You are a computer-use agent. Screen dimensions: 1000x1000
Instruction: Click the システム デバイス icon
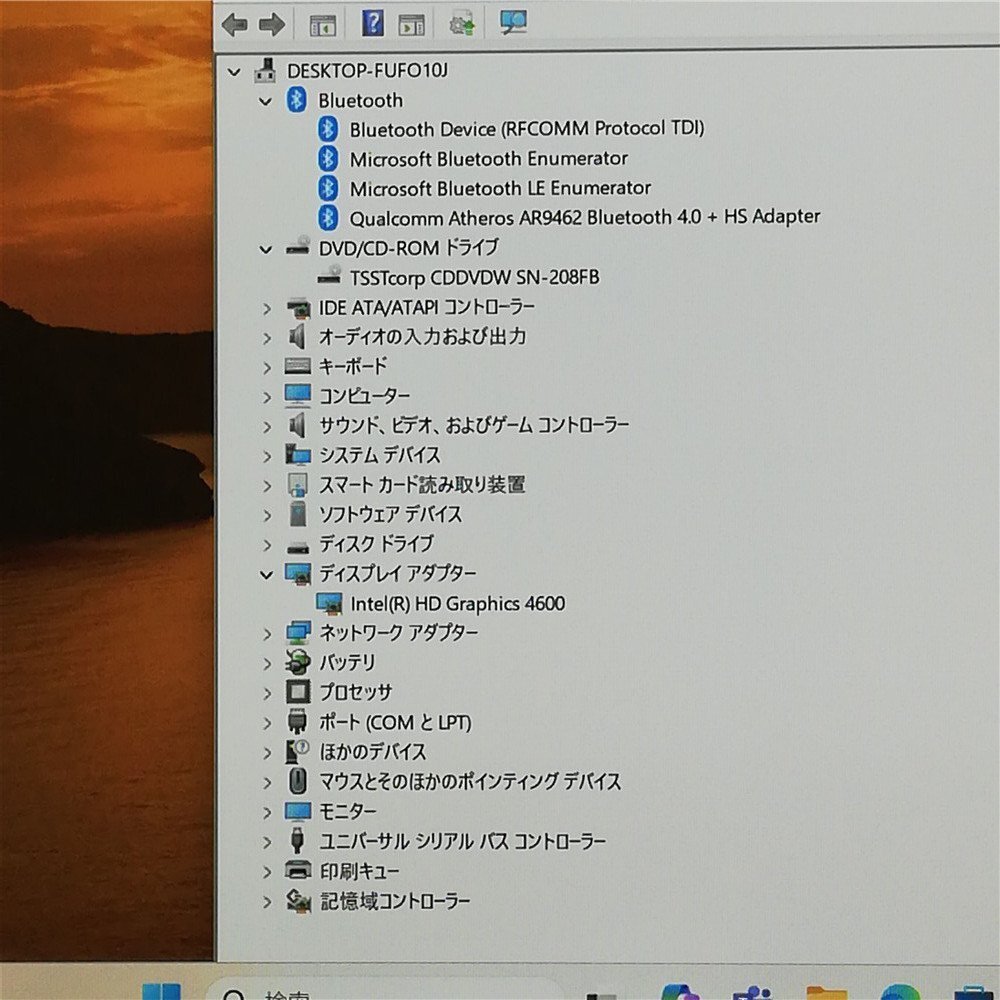click(x=298, y=455)
